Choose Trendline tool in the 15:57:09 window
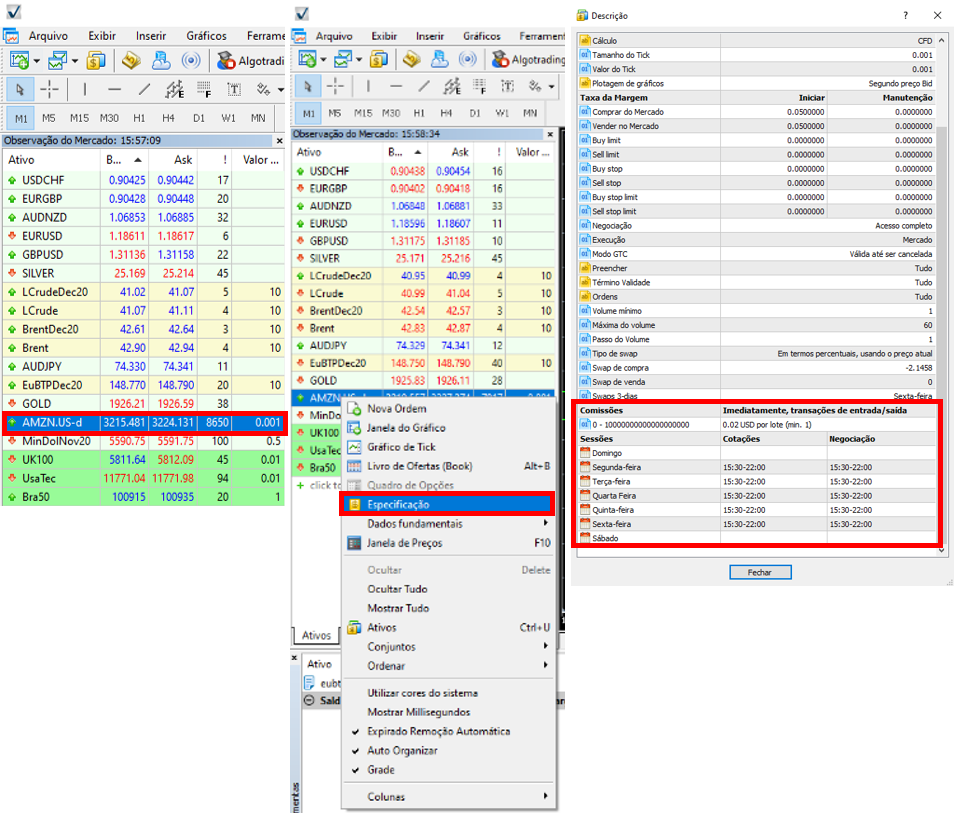 click(x=144, y=90)
